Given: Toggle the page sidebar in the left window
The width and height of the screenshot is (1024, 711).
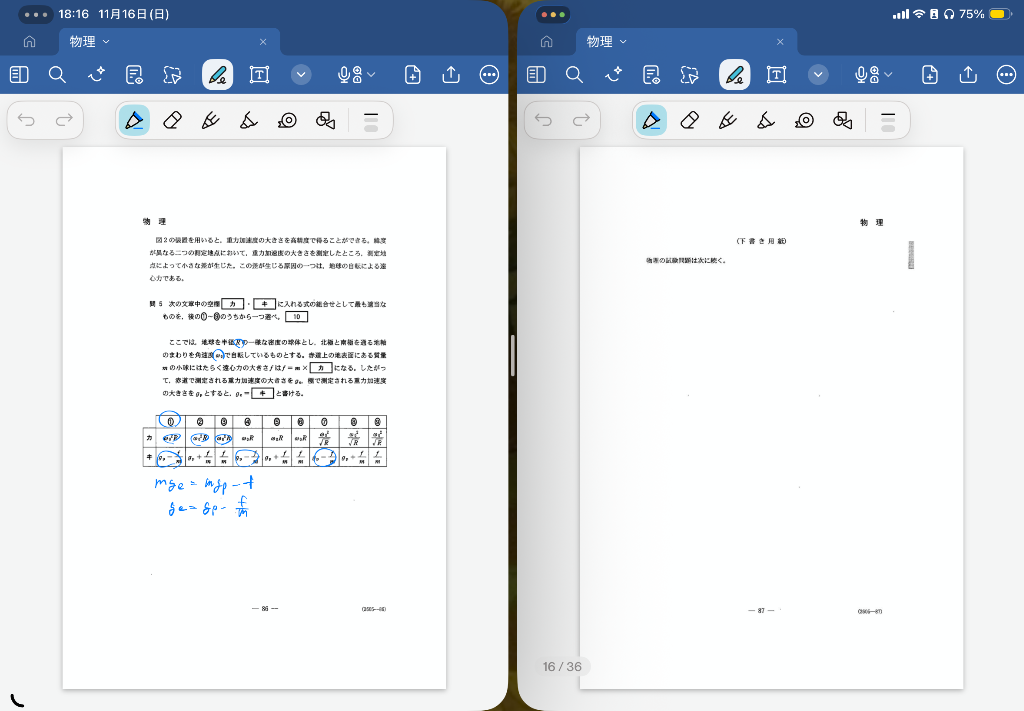Looking at the screenshot, I should point(20,75).
